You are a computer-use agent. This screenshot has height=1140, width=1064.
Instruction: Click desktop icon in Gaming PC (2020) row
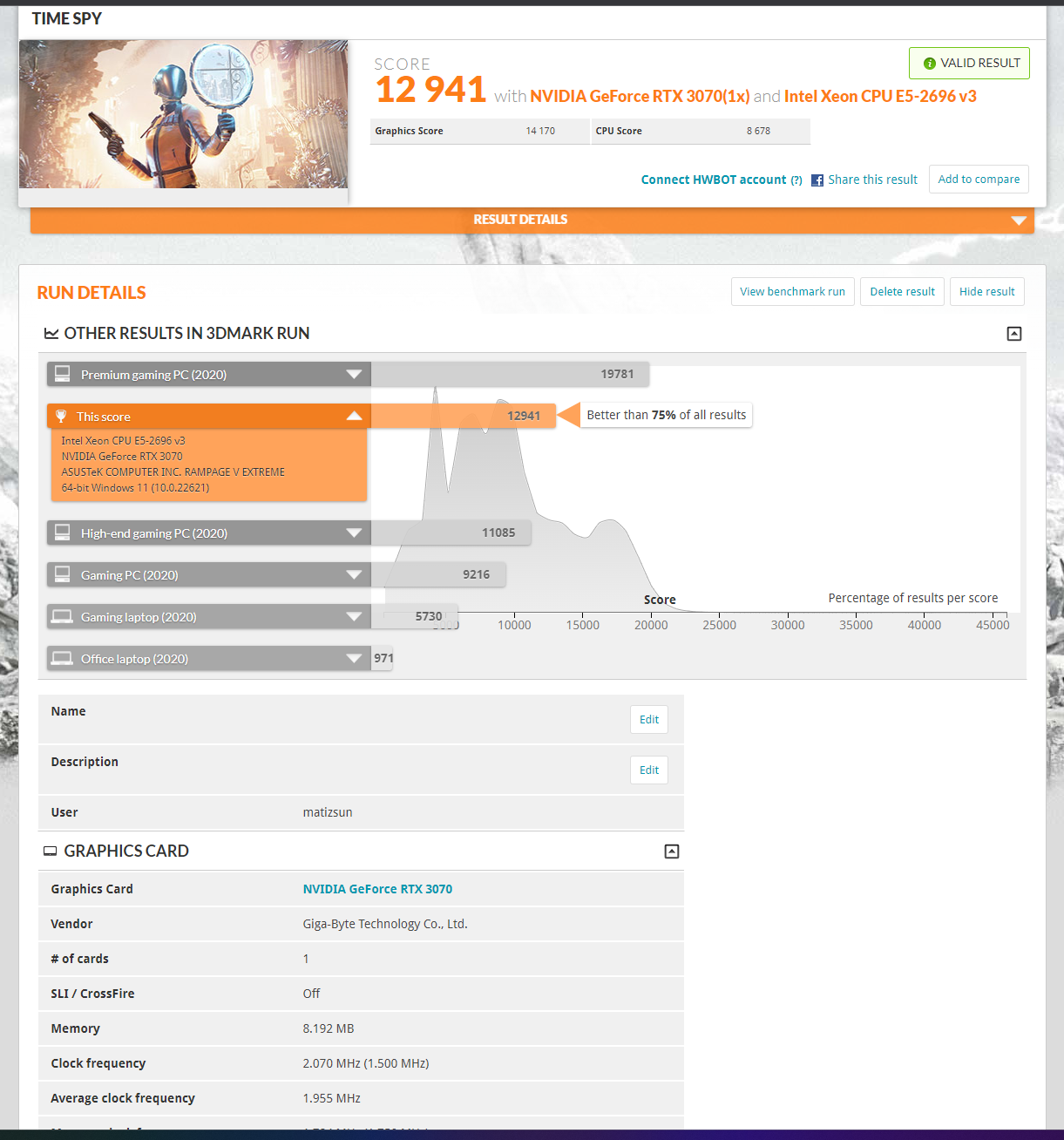(x=63, y=574)
